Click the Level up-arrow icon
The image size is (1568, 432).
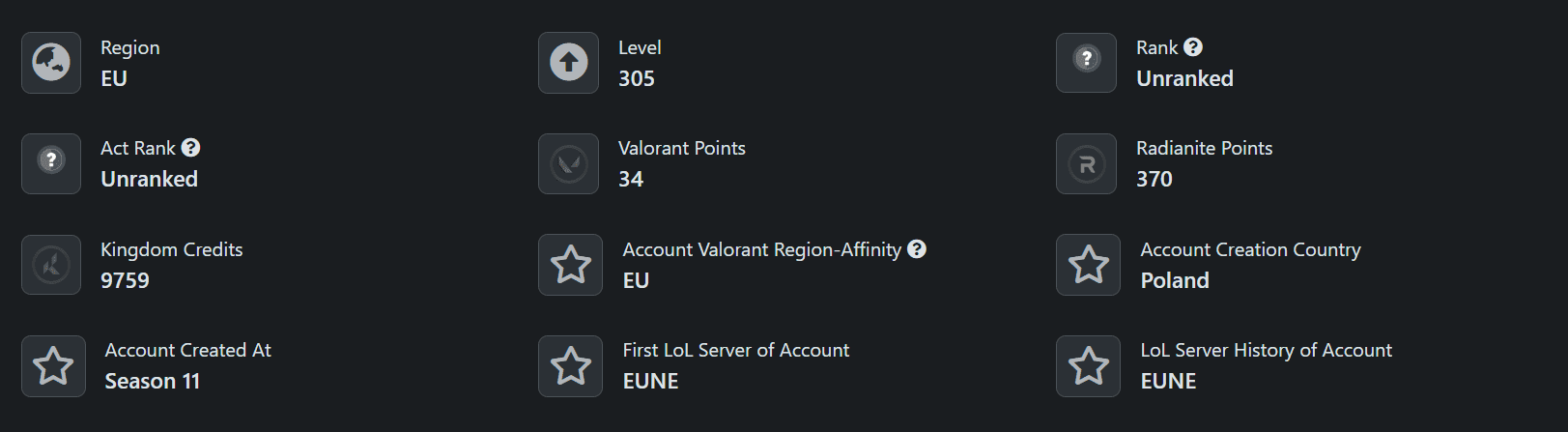pos(569,63)
